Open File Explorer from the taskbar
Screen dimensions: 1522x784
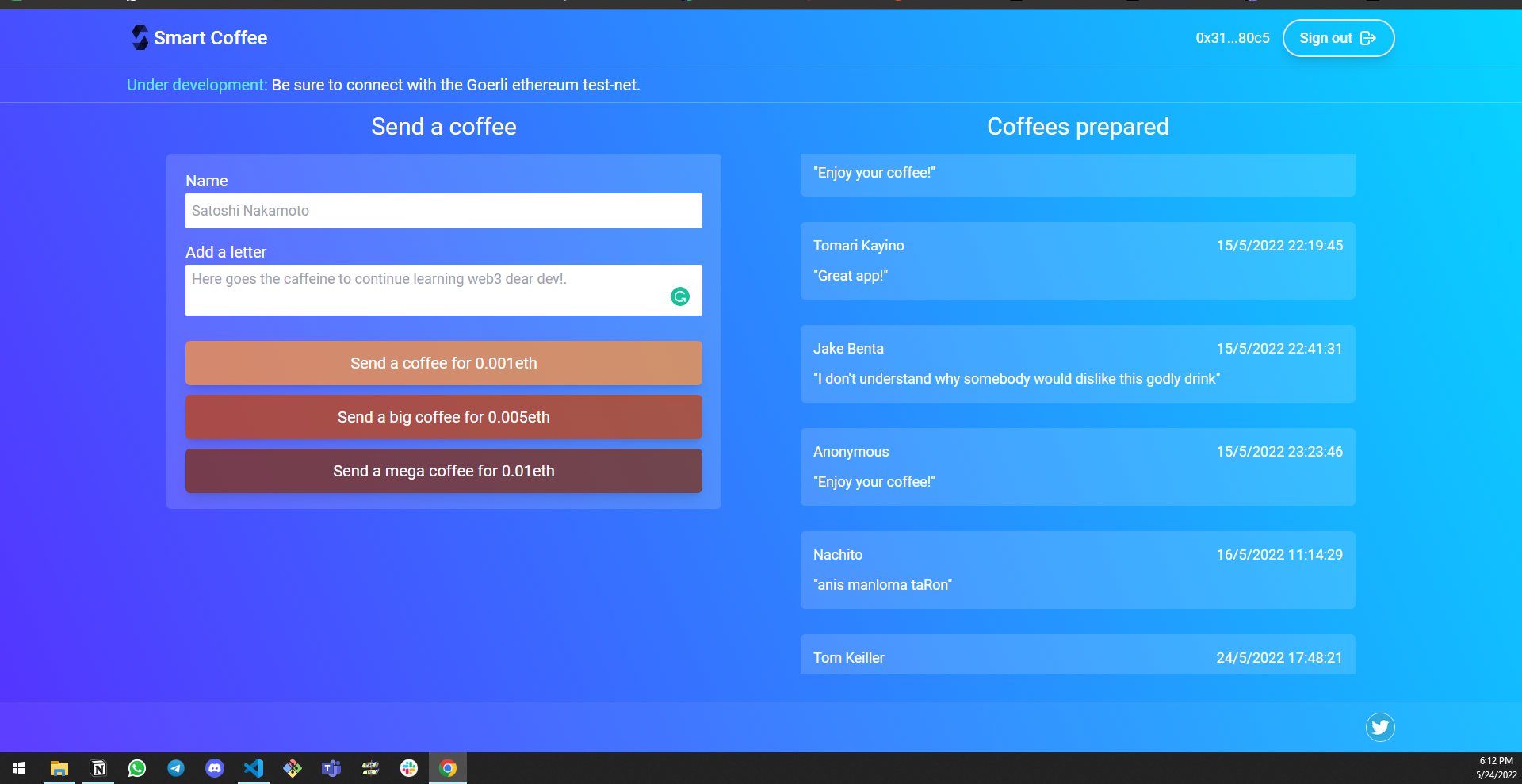coord(59,767)
